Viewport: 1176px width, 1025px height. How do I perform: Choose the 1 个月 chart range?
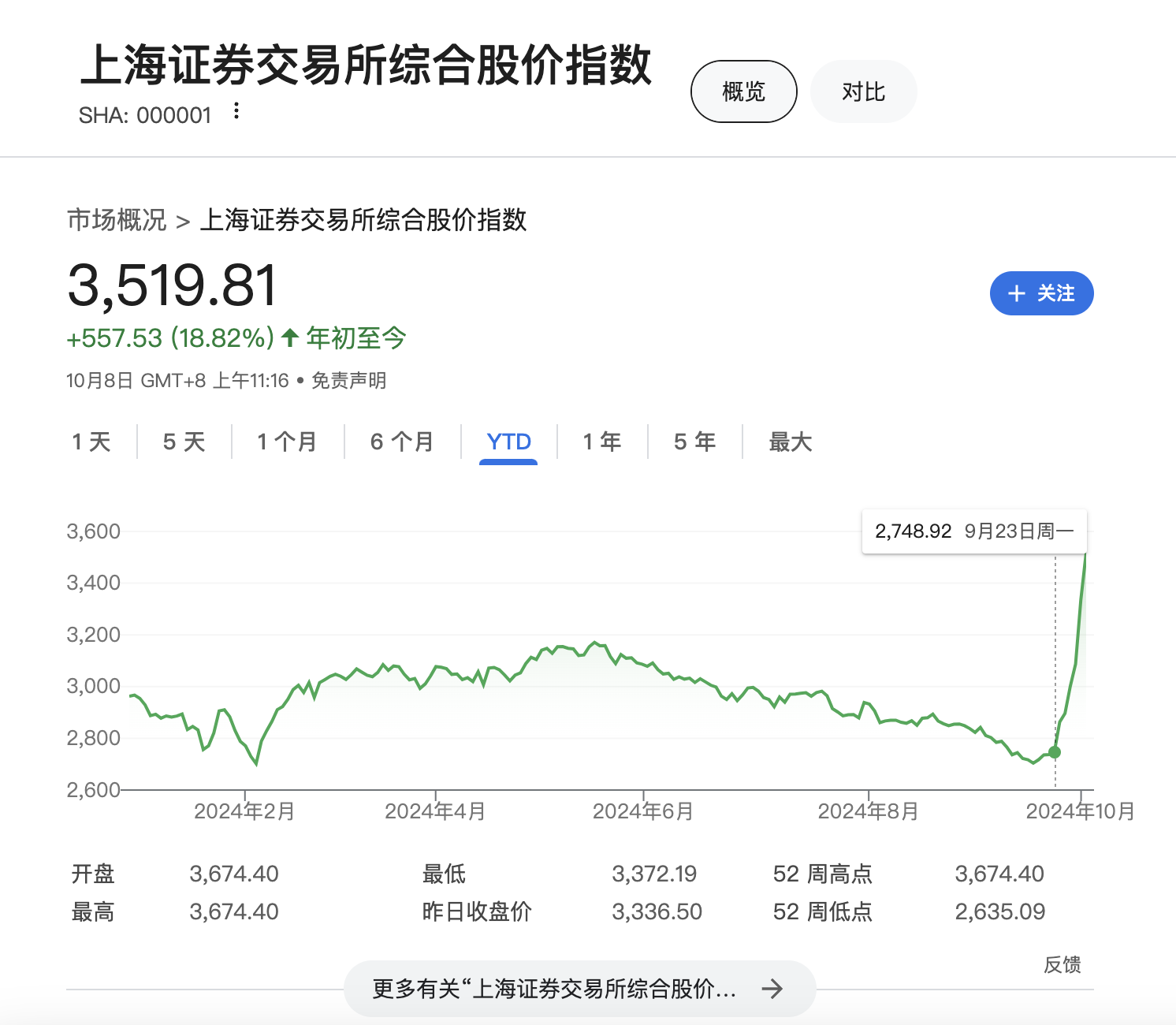(287, 442)
